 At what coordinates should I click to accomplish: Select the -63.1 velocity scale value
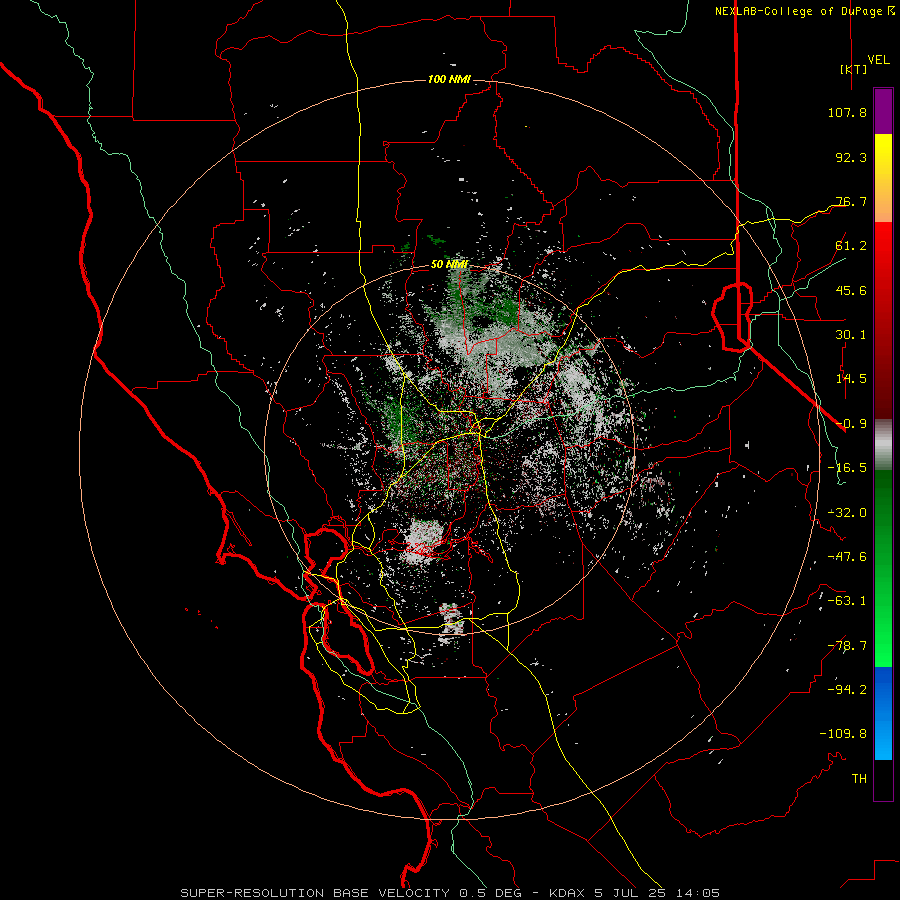[x=847, y=601]
